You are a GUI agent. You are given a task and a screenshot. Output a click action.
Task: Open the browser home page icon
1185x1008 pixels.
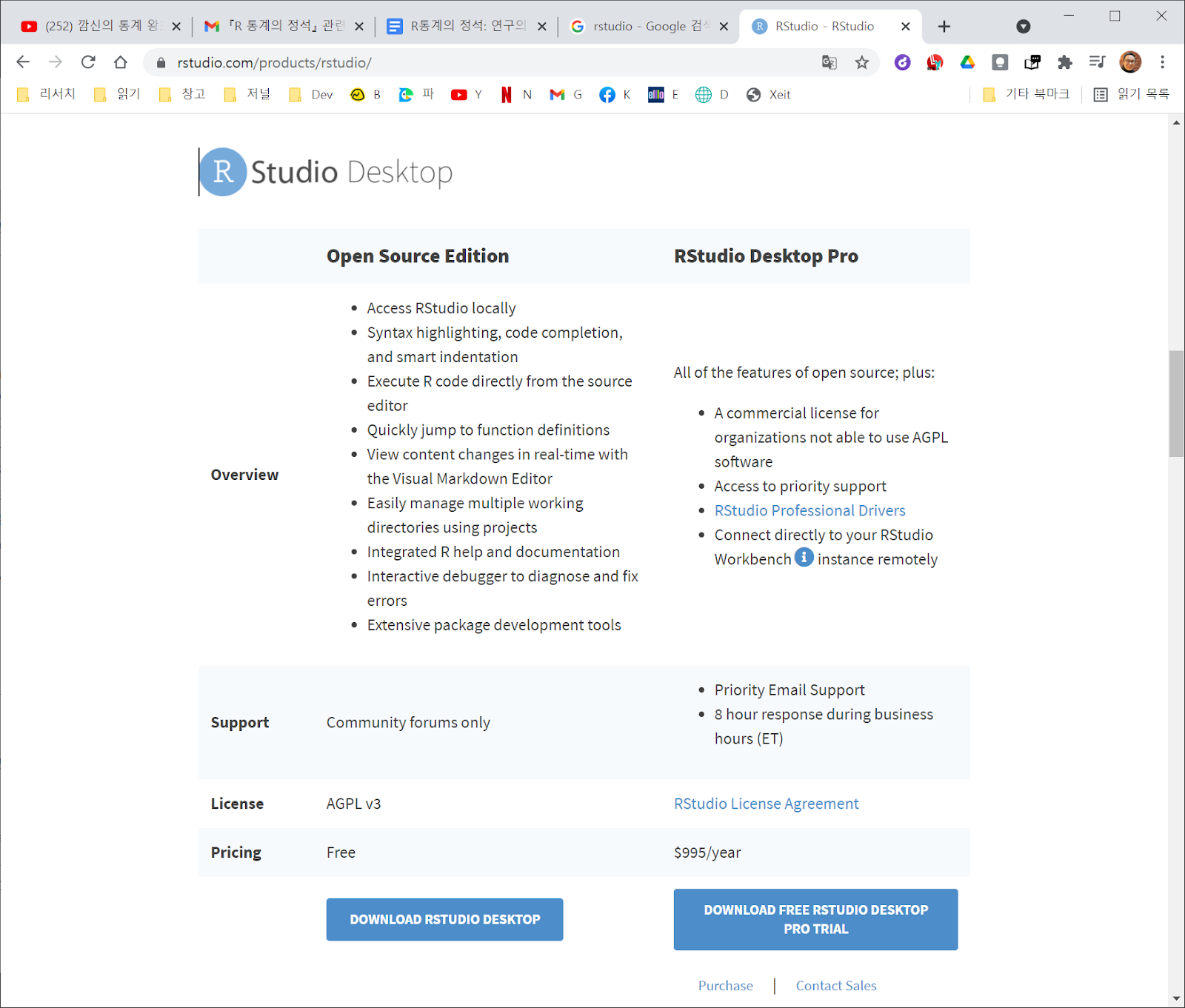pos(121,62)
